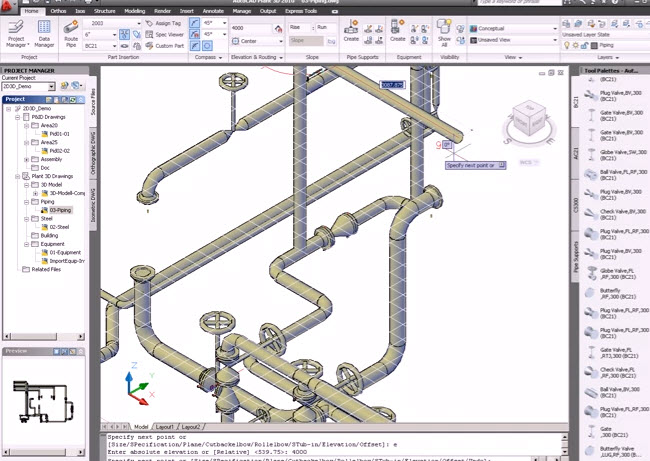Open the upper 45° compass angle dropdown
Screen dimensions: 650x461
[214, 23]
